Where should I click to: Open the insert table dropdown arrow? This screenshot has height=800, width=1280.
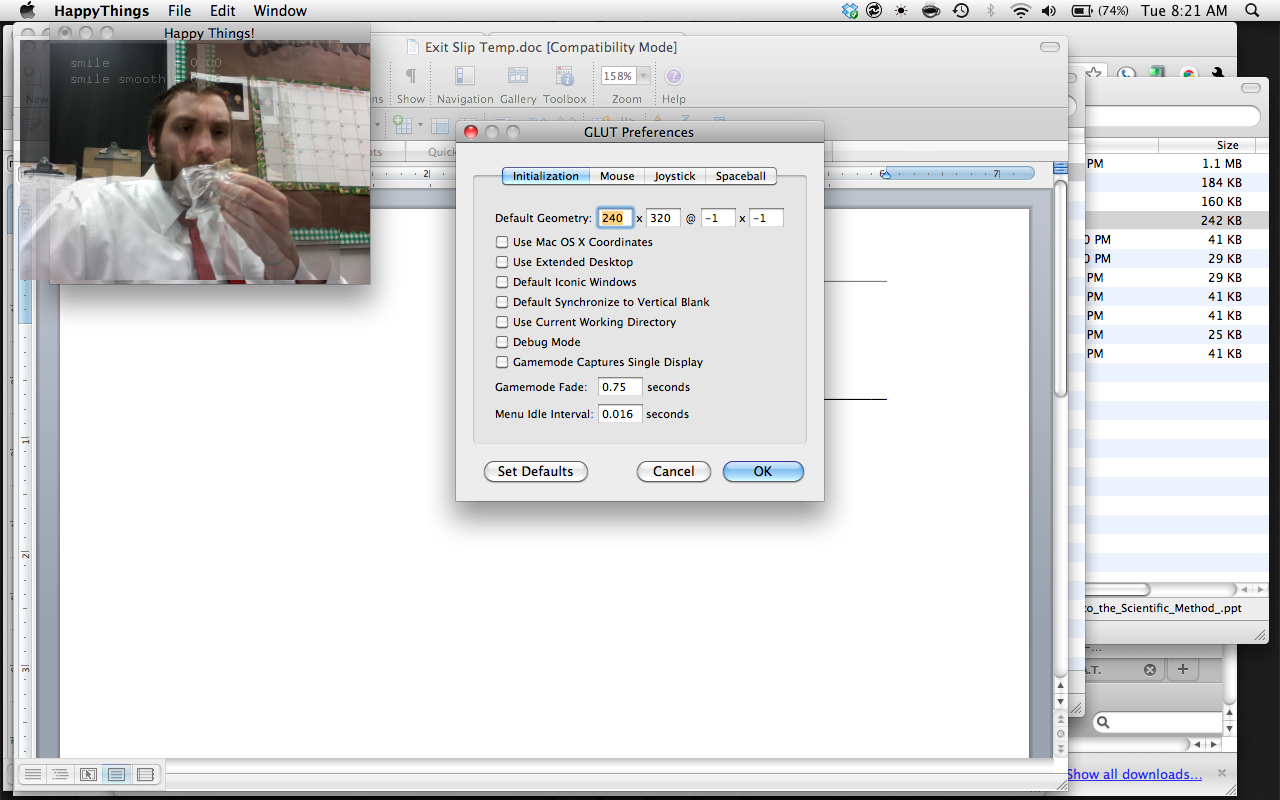tap(421, 126)
